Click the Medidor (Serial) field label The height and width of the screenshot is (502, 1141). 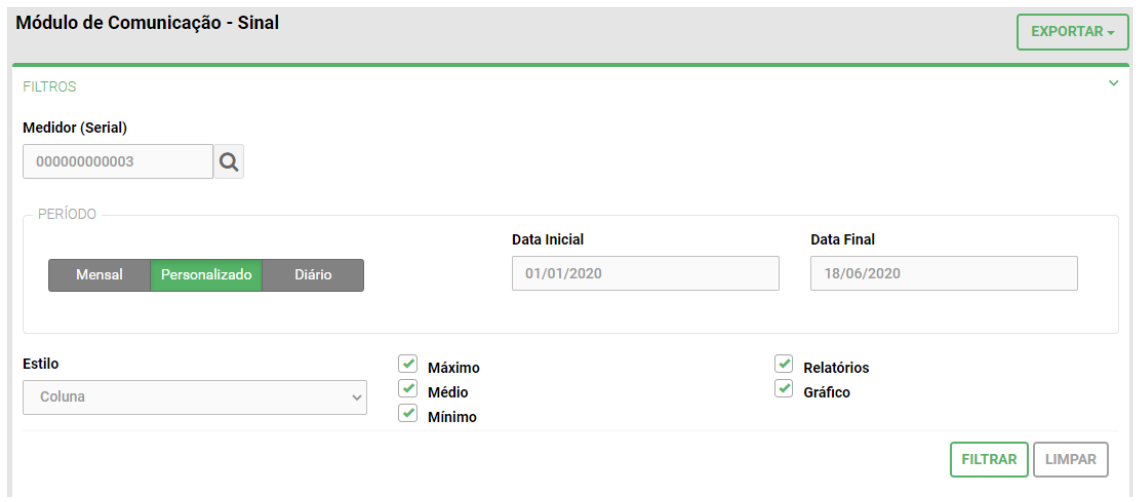[x=76, y=127]
